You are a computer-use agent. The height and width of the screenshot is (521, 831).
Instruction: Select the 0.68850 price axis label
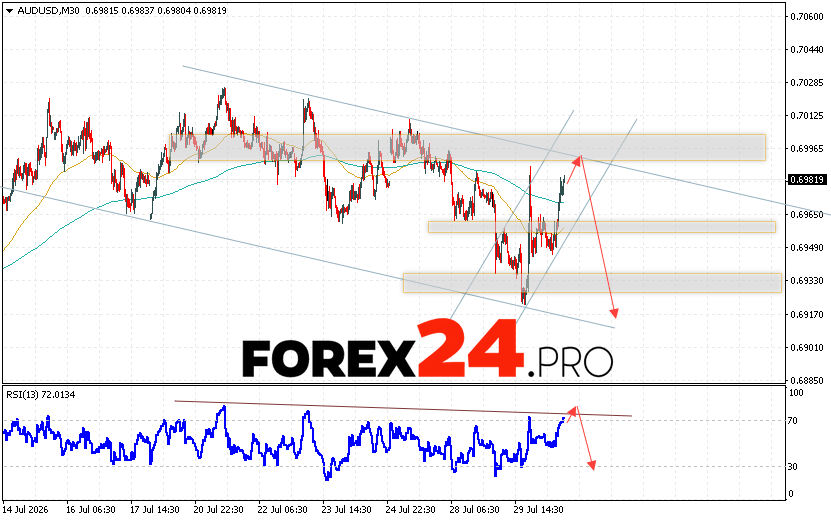(x=807, y=381)
